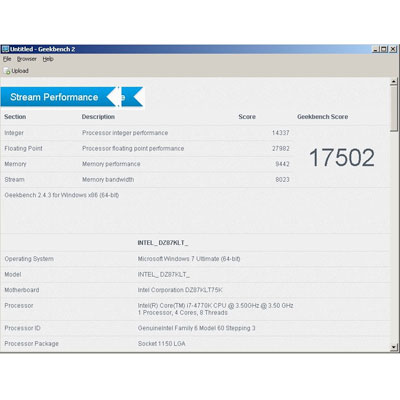Image resolution: width=400 pixels, height=400 pixels.
Task: Click the Core i7-4770K CPU value
Action: [x=216, y=305]
